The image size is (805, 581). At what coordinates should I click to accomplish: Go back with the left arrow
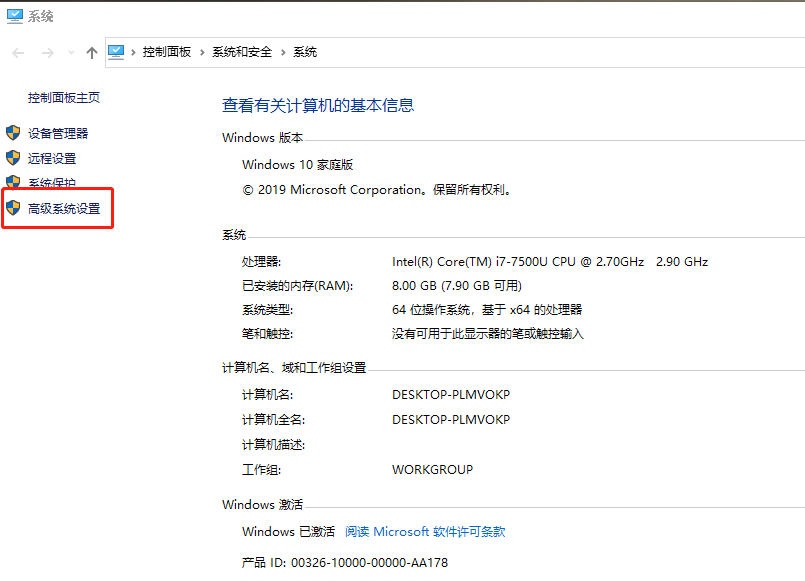(18, 52)
